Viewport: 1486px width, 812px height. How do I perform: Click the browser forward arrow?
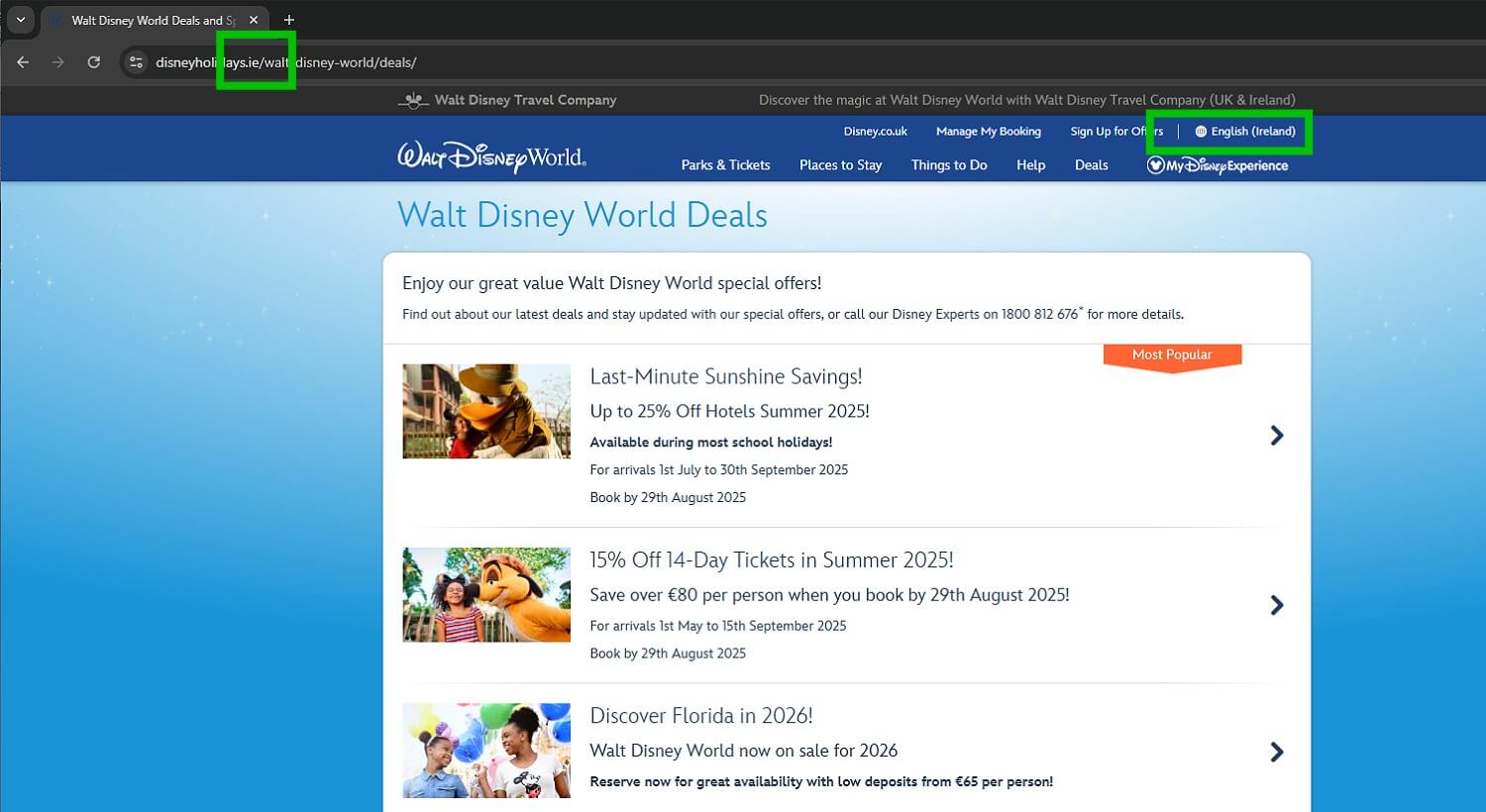pyautogui.click(x=57, y=61)
